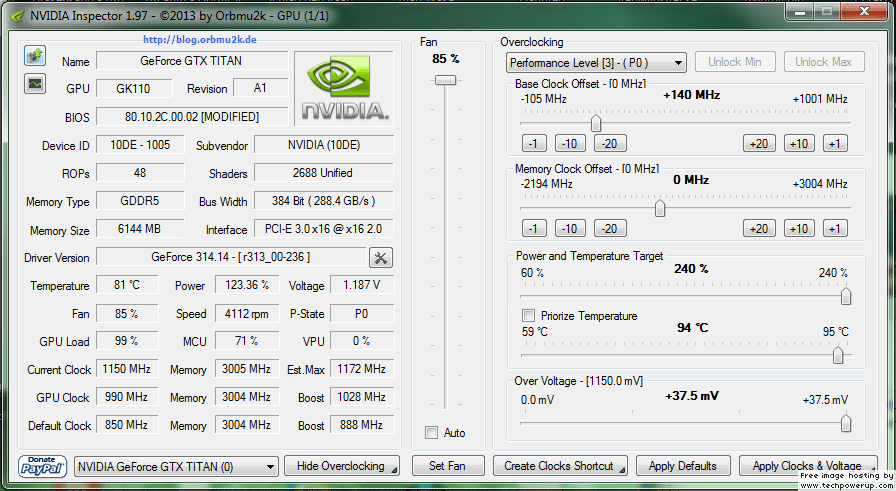Click +20 under Memory Clock Offset
Image resolution: width=896 pixels, height=491 pixels.
click(759, 229)
